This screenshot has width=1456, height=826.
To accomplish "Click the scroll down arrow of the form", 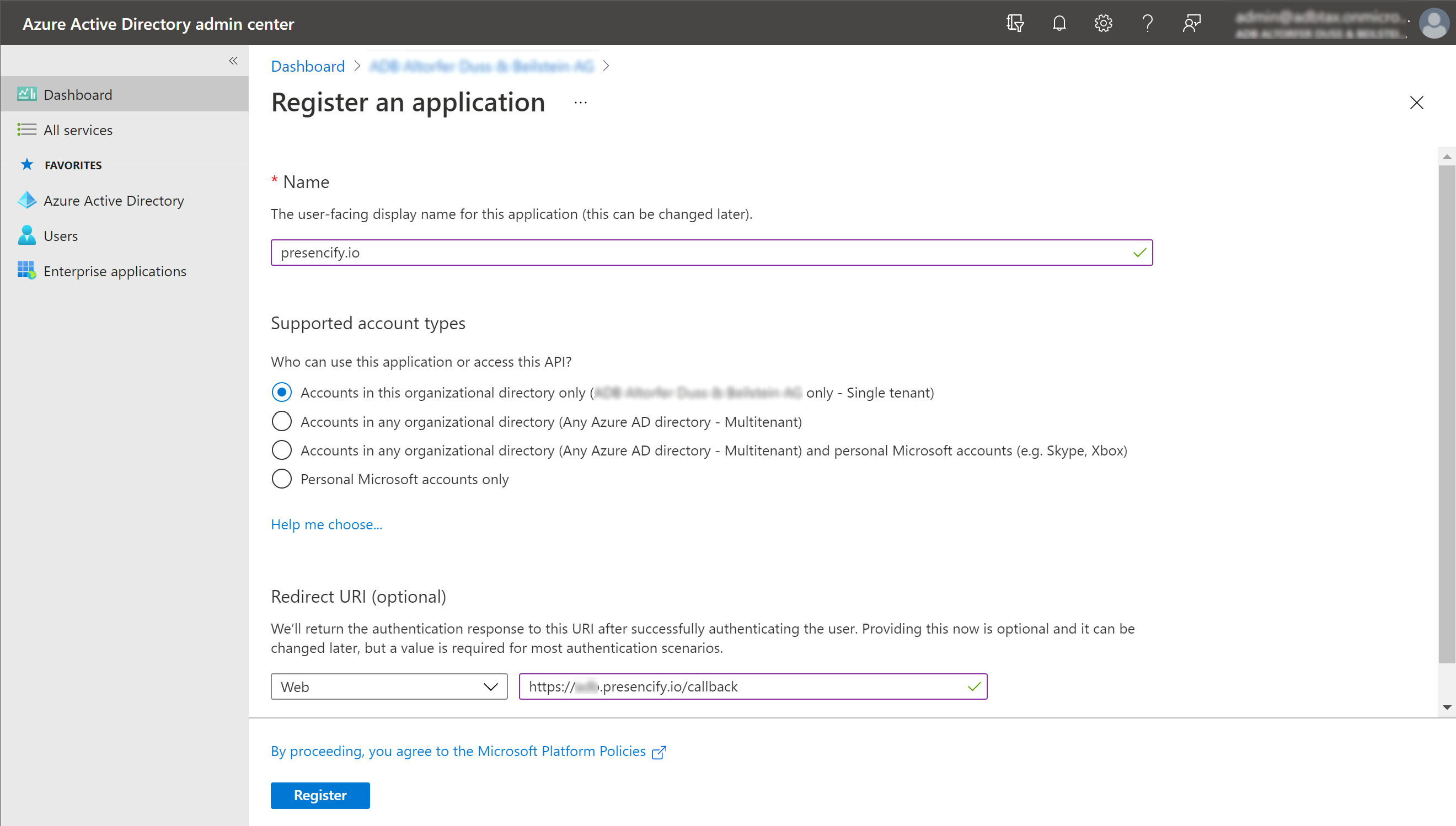I will point(1447,707).
